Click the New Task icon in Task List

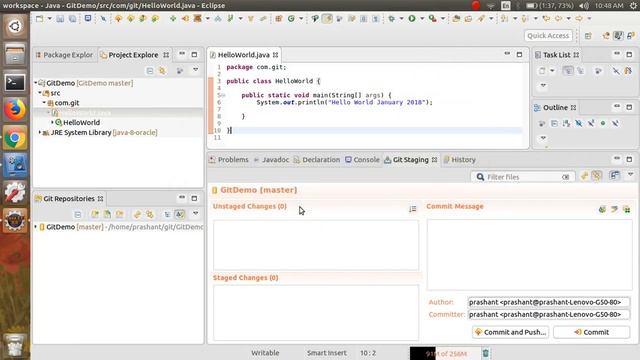coord(542,71)
